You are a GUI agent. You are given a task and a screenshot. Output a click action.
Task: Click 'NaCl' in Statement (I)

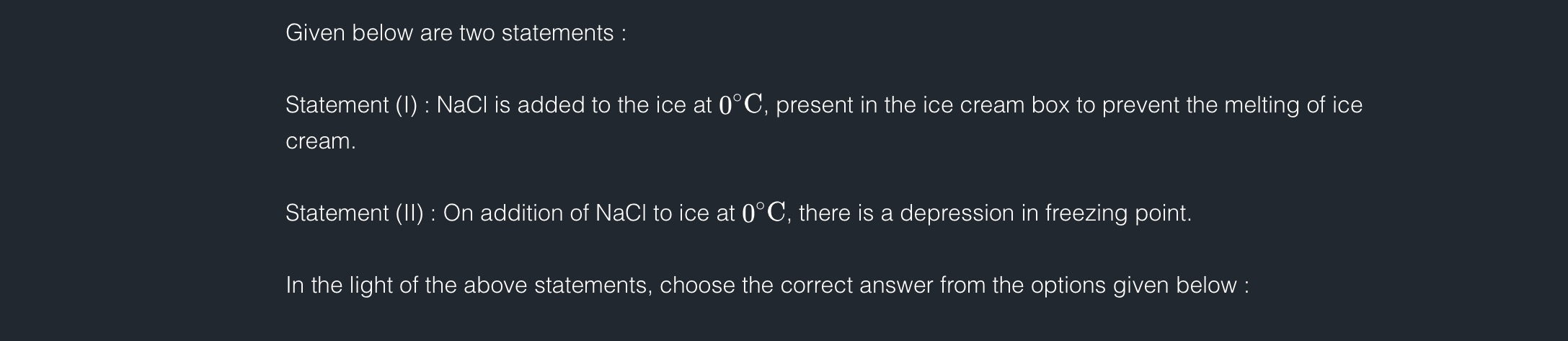tap(462, 105)
